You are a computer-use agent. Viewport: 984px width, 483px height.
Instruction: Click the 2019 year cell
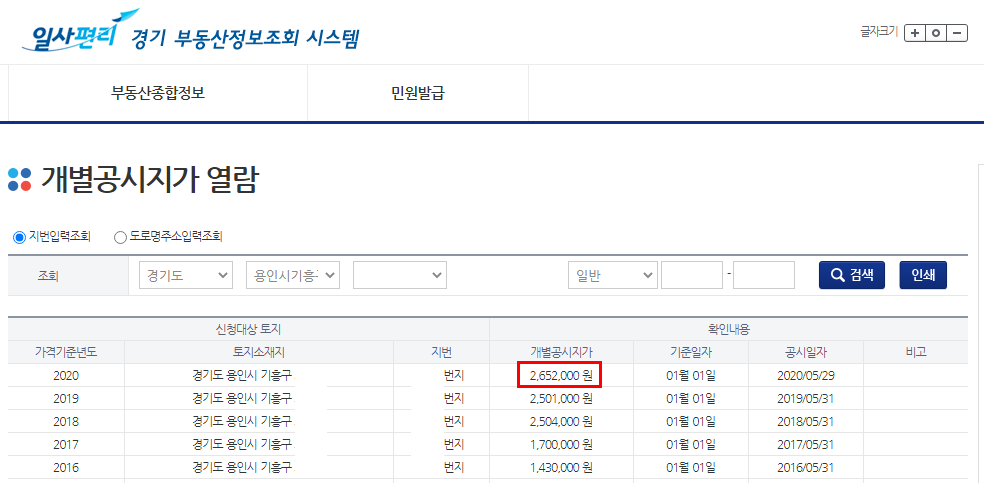pyautogui.click(x=66, y=398)
